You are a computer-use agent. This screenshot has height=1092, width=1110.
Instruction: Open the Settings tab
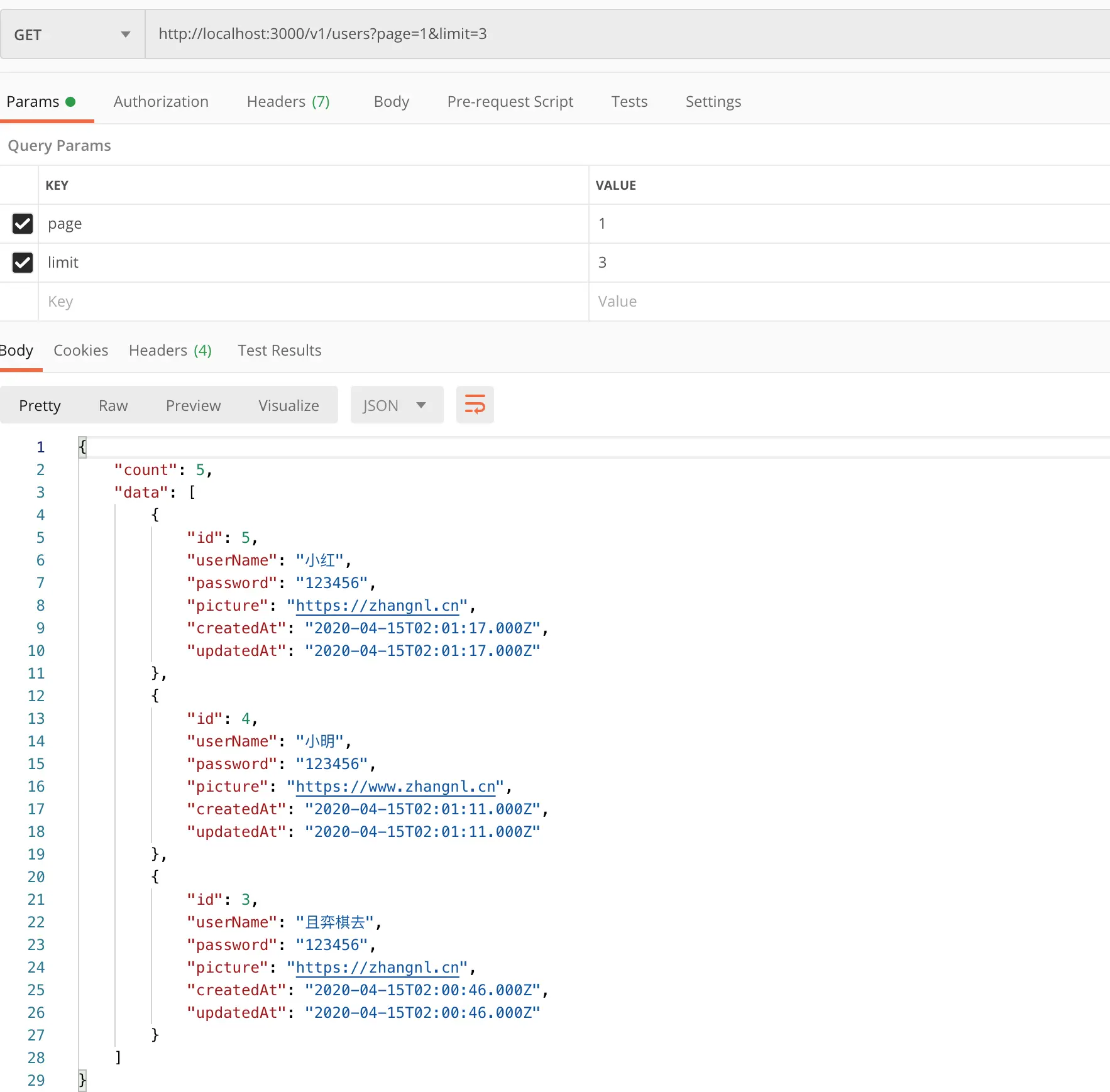coord(713,102)
